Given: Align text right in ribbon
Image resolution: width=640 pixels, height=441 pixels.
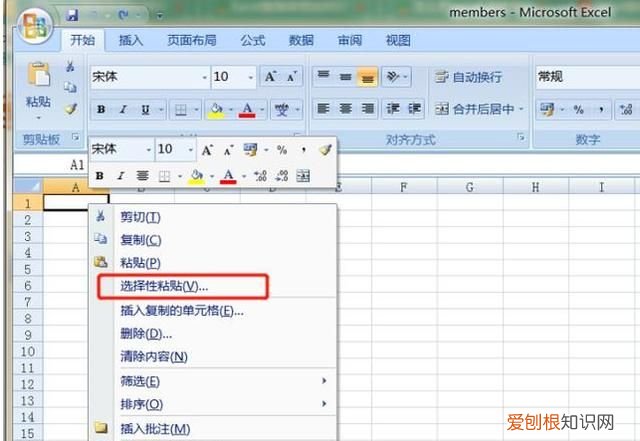Looking at the screenshot, I should pos(367,109).
